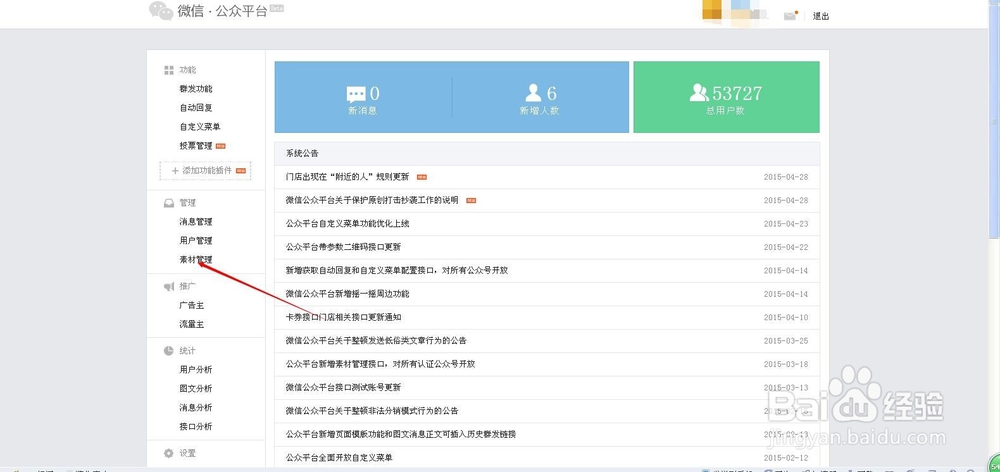Open announcement 公众平台新增素材管理接口
The width and height of the screenshot is (1000, 472).
pyautogui.click(x=380, y=364)
